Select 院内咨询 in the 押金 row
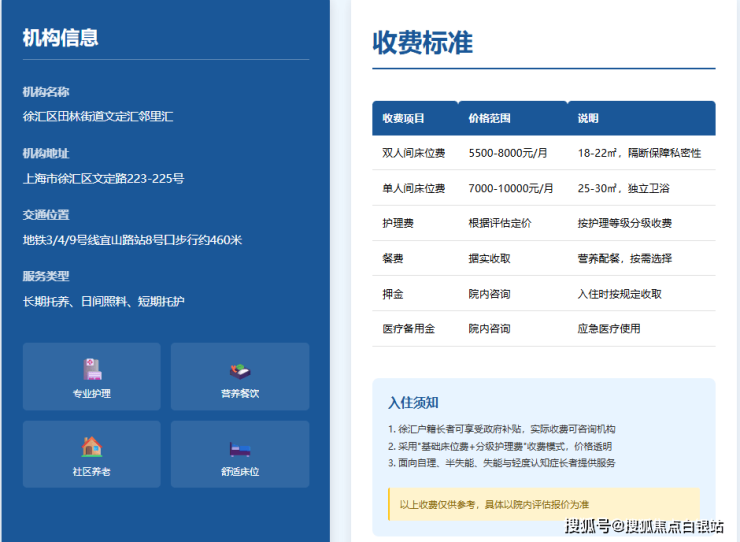 tap(489, 294)
